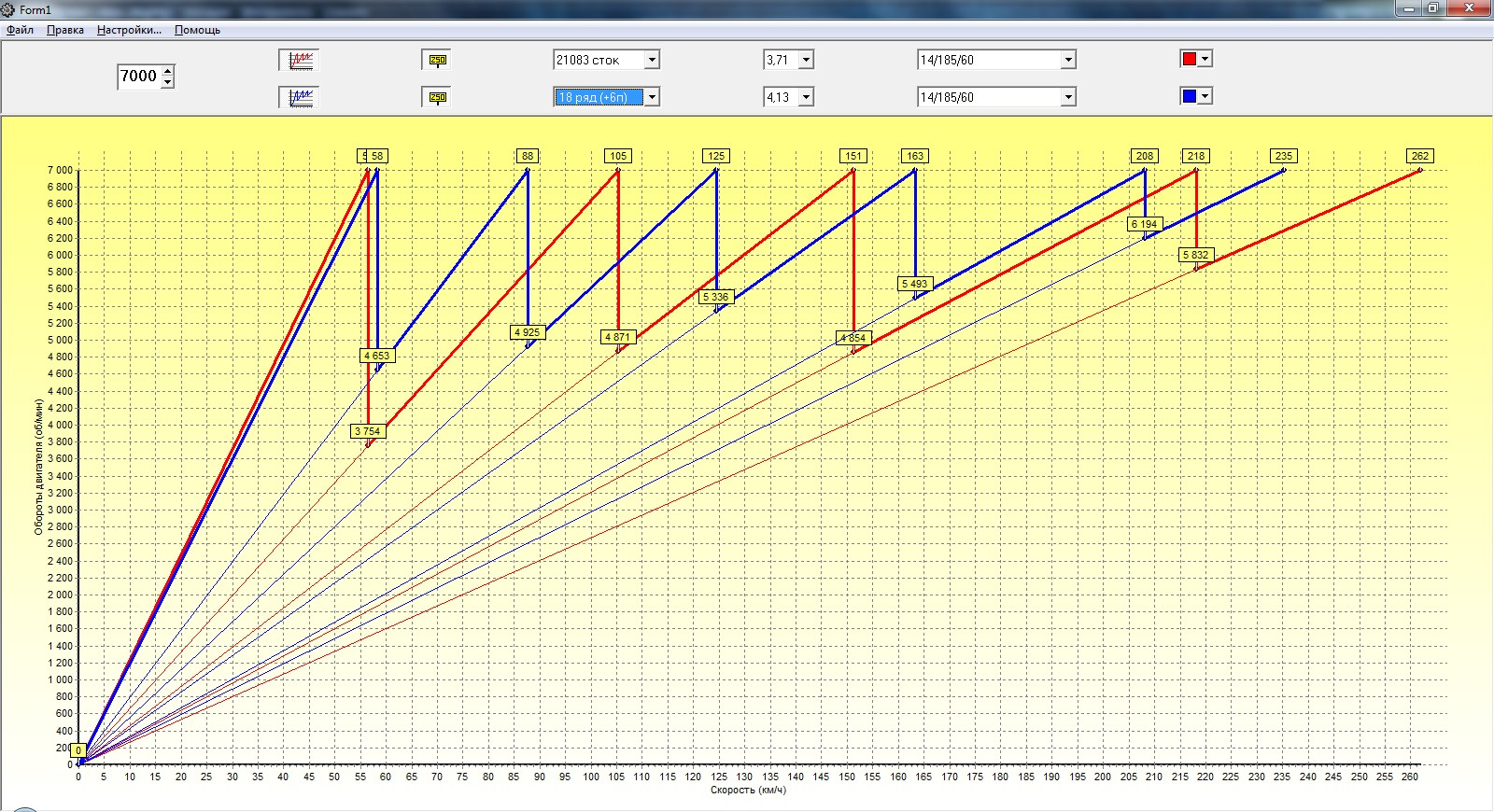Expand the 18 ряд (+6п) gearbox dropdown
Viewport: 1494px width, 812px height.
[x=652, y=97]
